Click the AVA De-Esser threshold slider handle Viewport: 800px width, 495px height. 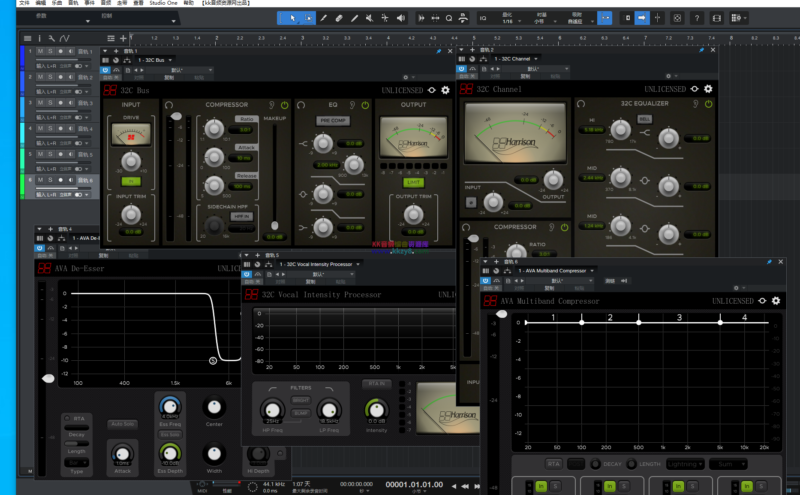click(48, 378)
